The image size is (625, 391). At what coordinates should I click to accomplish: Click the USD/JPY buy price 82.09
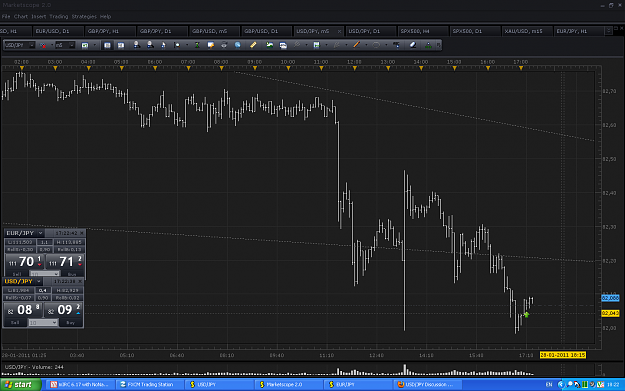click(63, 310)
